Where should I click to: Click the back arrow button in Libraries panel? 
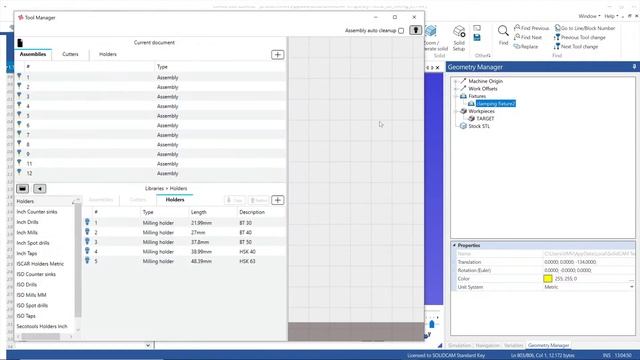[40, 189]
